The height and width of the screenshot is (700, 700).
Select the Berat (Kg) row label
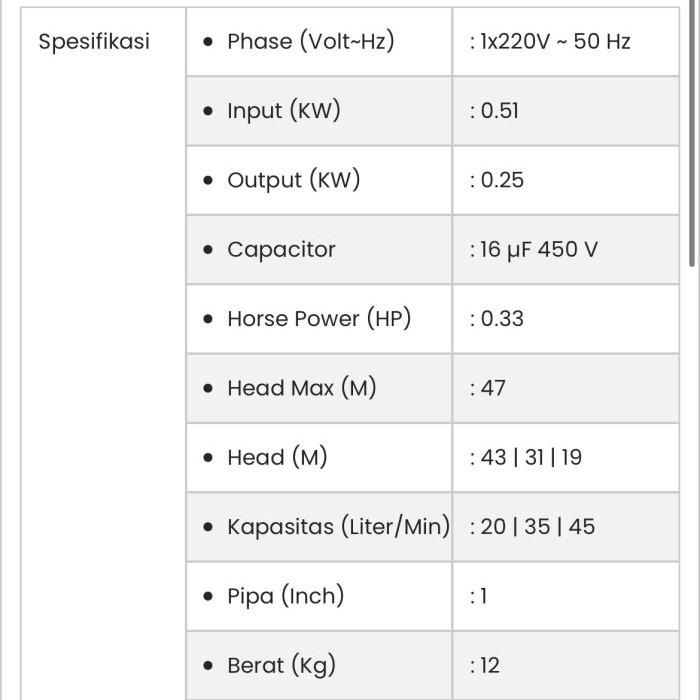click(281, 665)
